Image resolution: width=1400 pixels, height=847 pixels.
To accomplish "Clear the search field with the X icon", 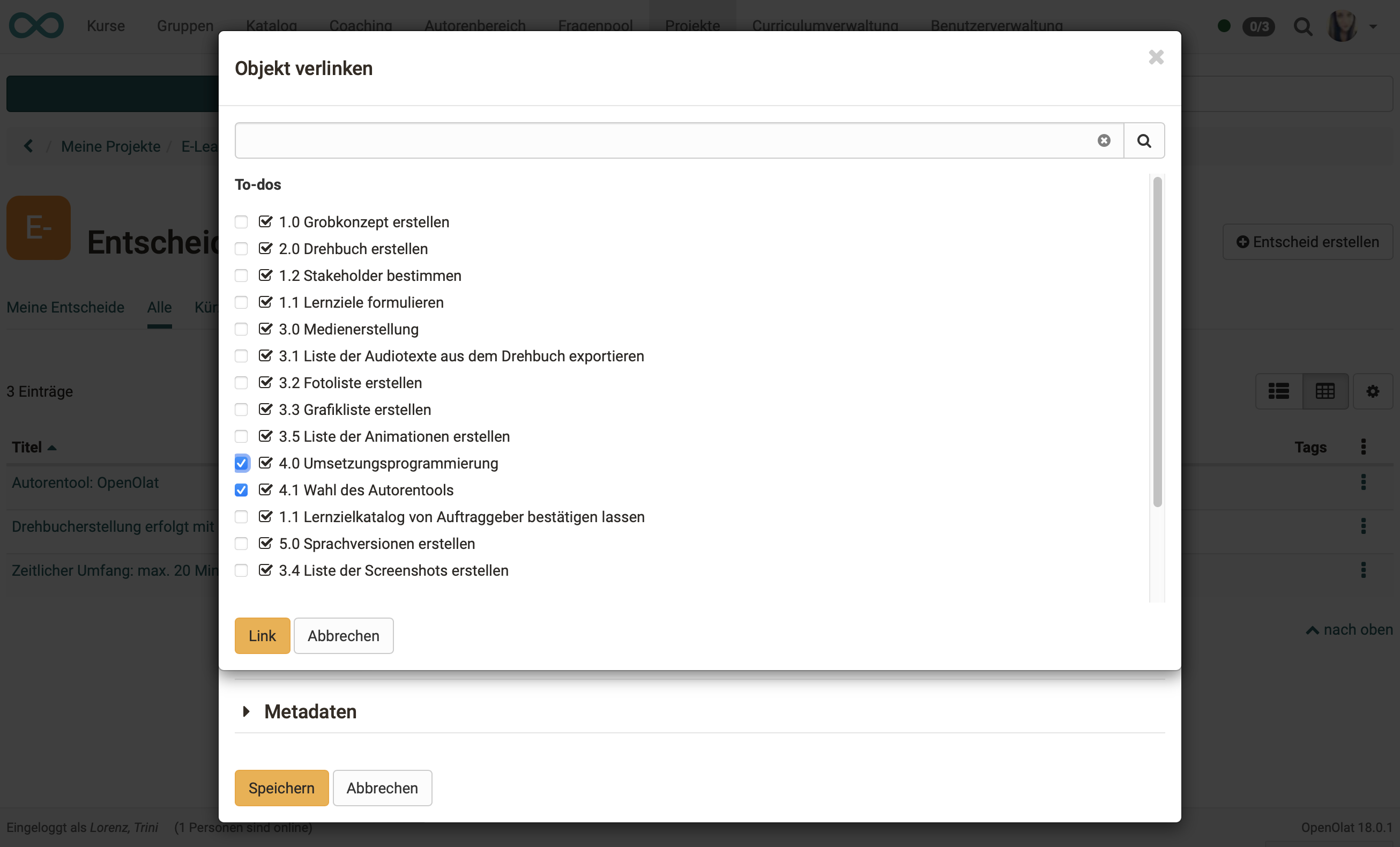I will pos(1105,140).
